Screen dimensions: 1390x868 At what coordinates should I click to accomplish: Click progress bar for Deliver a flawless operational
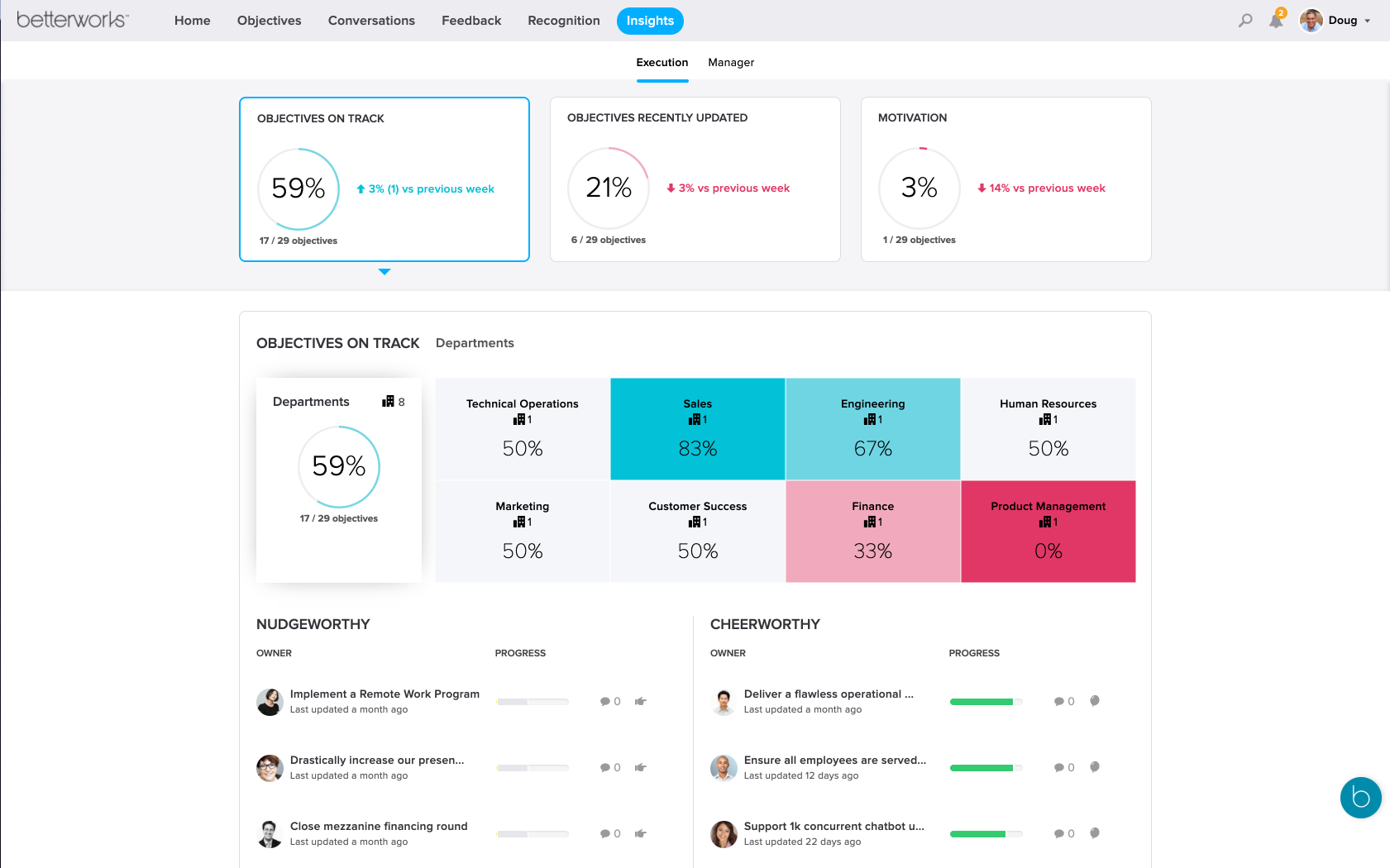(986, 702)
